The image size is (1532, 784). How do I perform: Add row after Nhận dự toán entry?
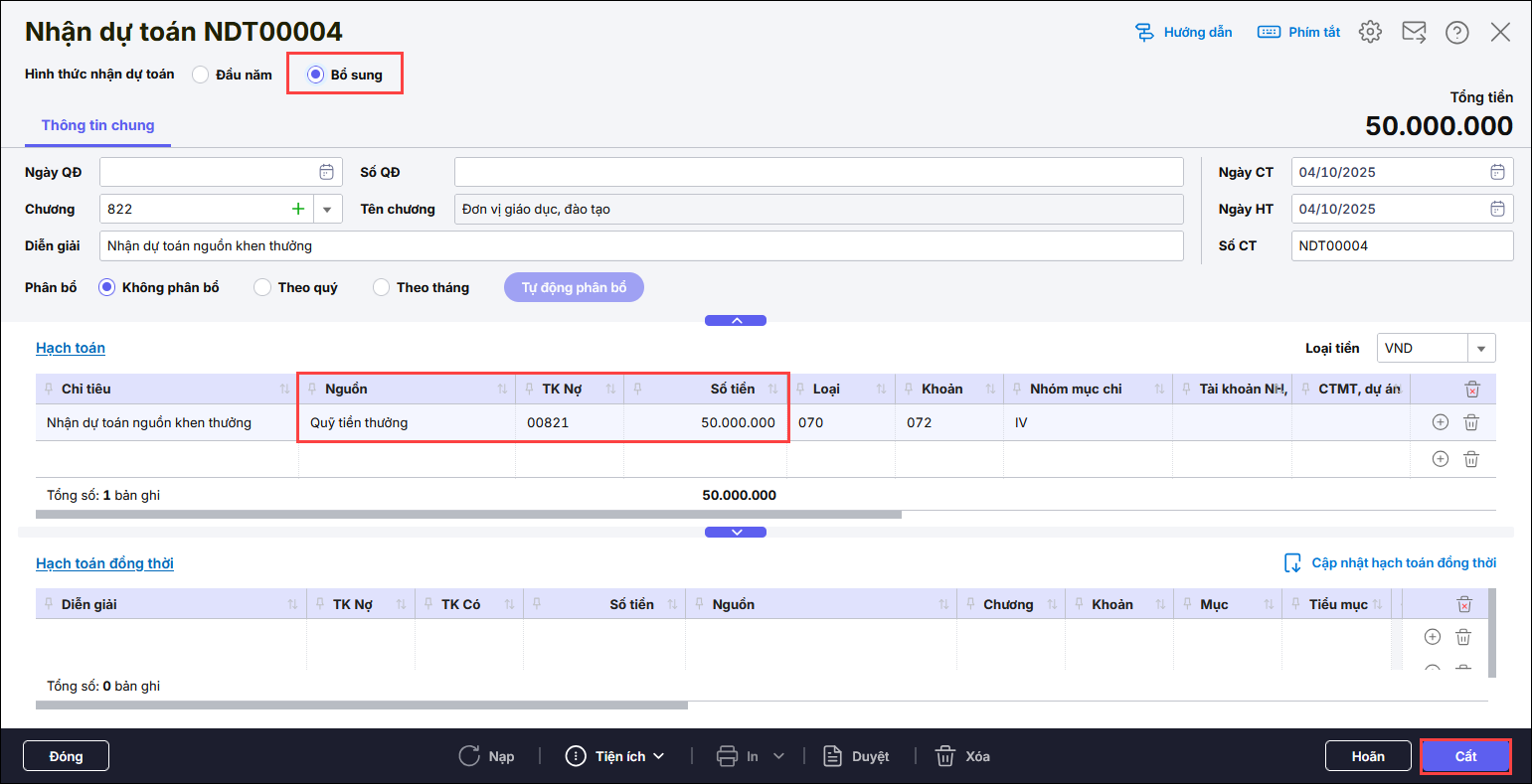coord(1440,422)
